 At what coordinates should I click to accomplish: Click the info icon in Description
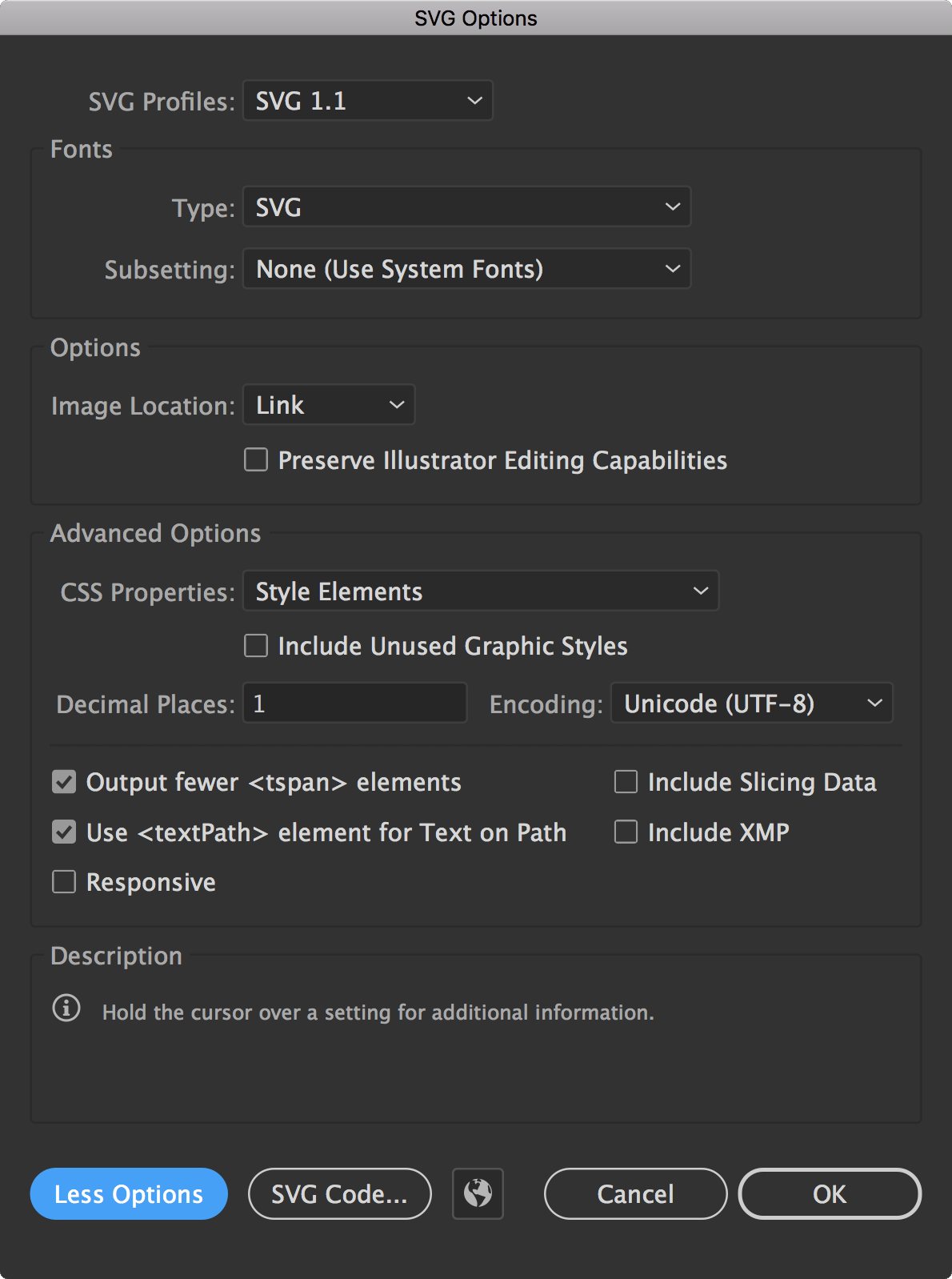click(x=66, y=1008)
